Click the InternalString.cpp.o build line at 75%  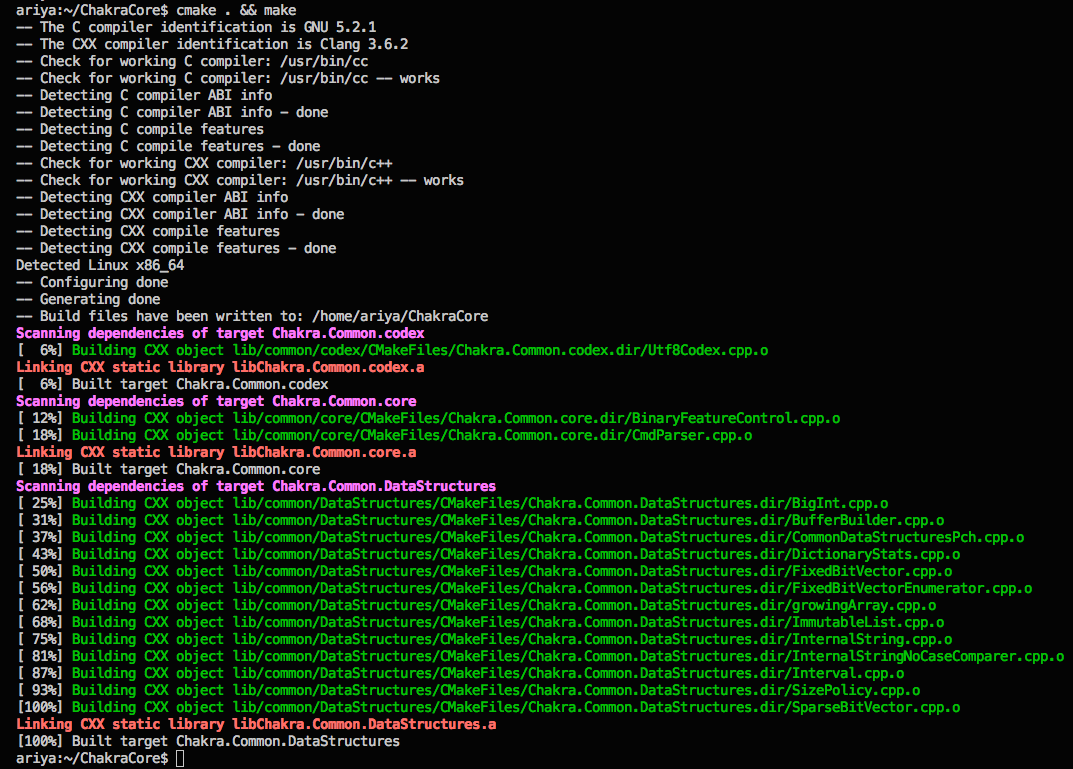tap(484, 640)
